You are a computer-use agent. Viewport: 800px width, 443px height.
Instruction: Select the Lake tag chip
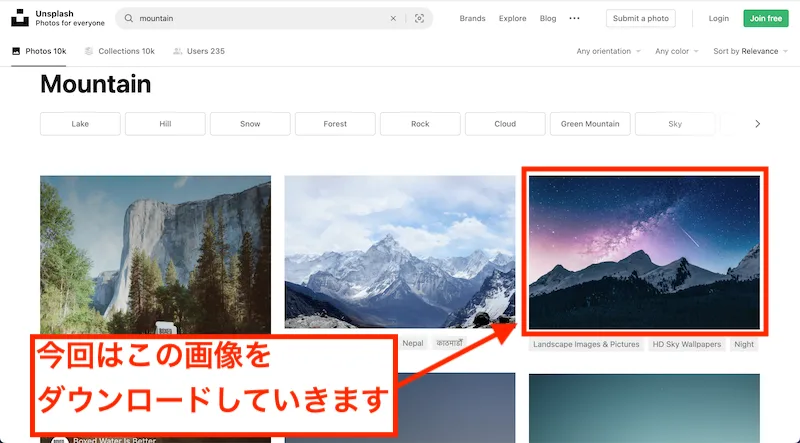coord(80,124)
